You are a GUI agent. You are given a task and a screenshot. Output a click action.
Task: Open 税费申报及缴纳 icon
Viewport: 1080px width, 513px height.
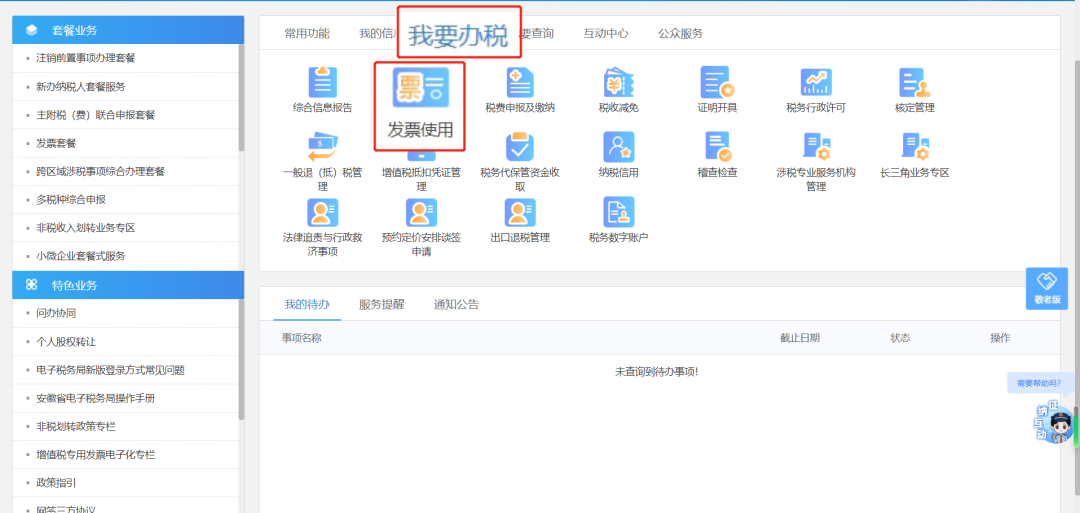point(519,83)
